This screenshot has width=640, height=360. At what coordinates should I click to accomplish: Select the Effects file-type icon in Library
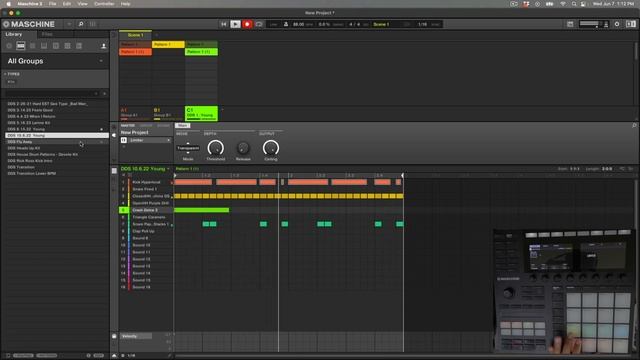(x=56, y=46)
